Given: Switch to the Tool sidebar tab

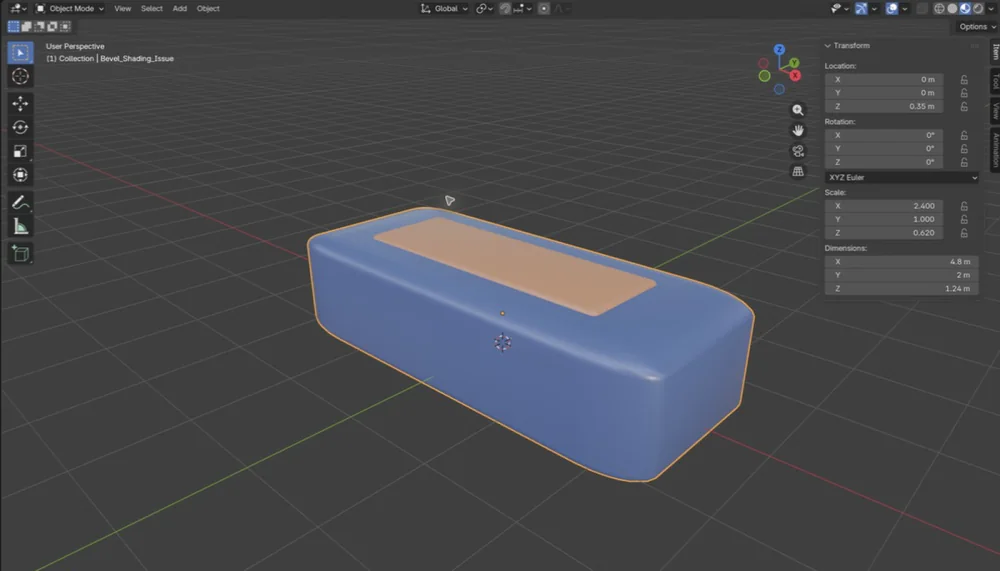Looking at the screenshot, I should click(x=995, y=81).
